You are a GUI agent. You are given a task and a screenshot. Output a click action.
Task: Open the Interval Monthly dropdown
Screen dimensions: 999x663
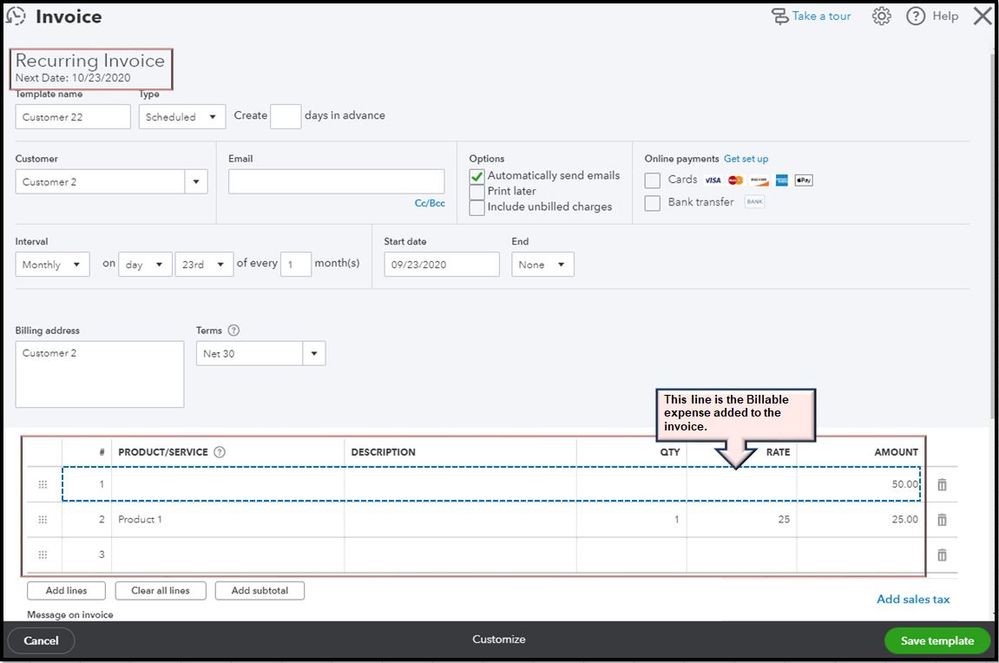(52, 264)
